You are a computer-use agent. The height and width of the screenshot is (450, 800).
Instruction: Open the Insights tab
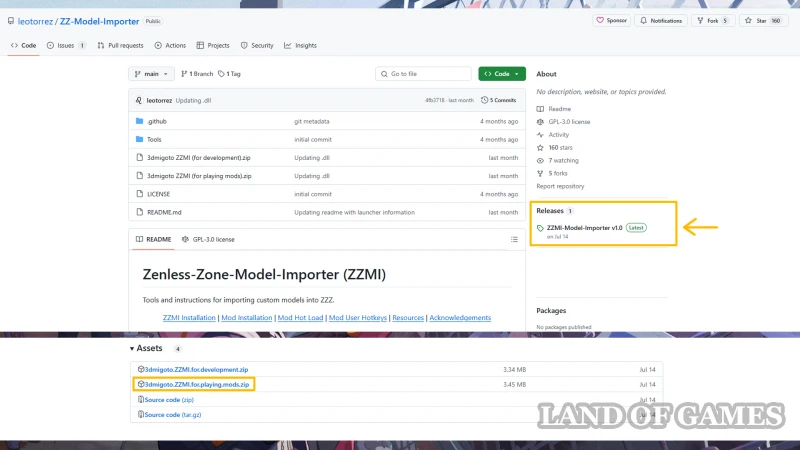(301, 45)
